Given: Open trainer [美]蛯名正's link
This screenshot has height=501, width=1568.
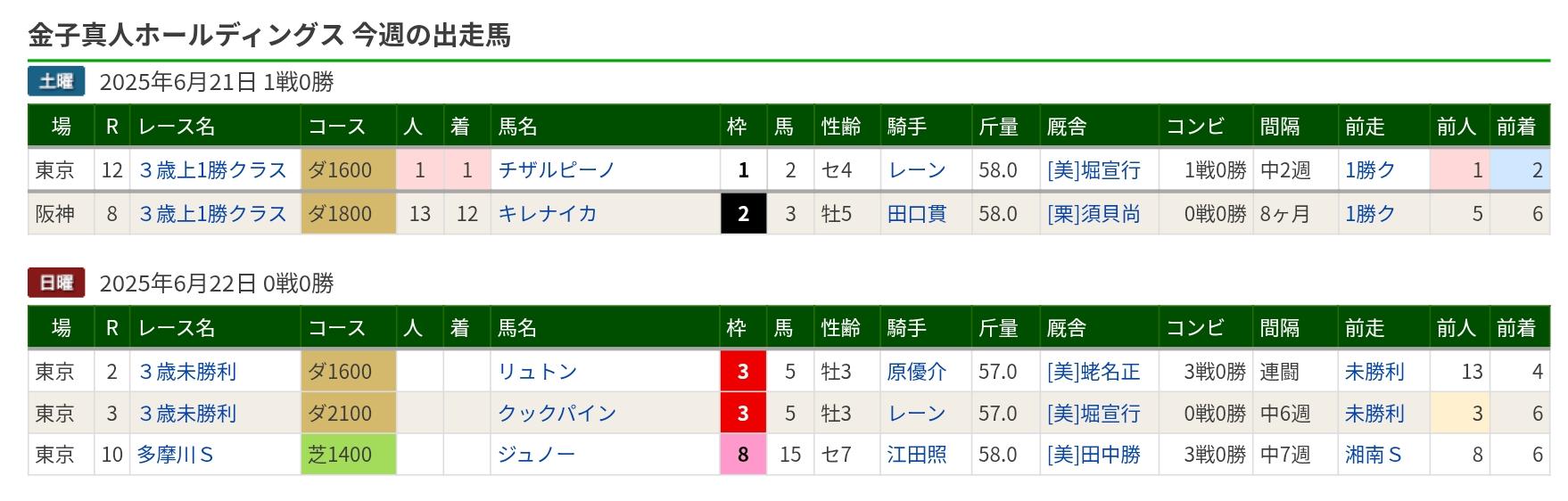Looking at the screenshot, I should click(x=1093, y=372).
